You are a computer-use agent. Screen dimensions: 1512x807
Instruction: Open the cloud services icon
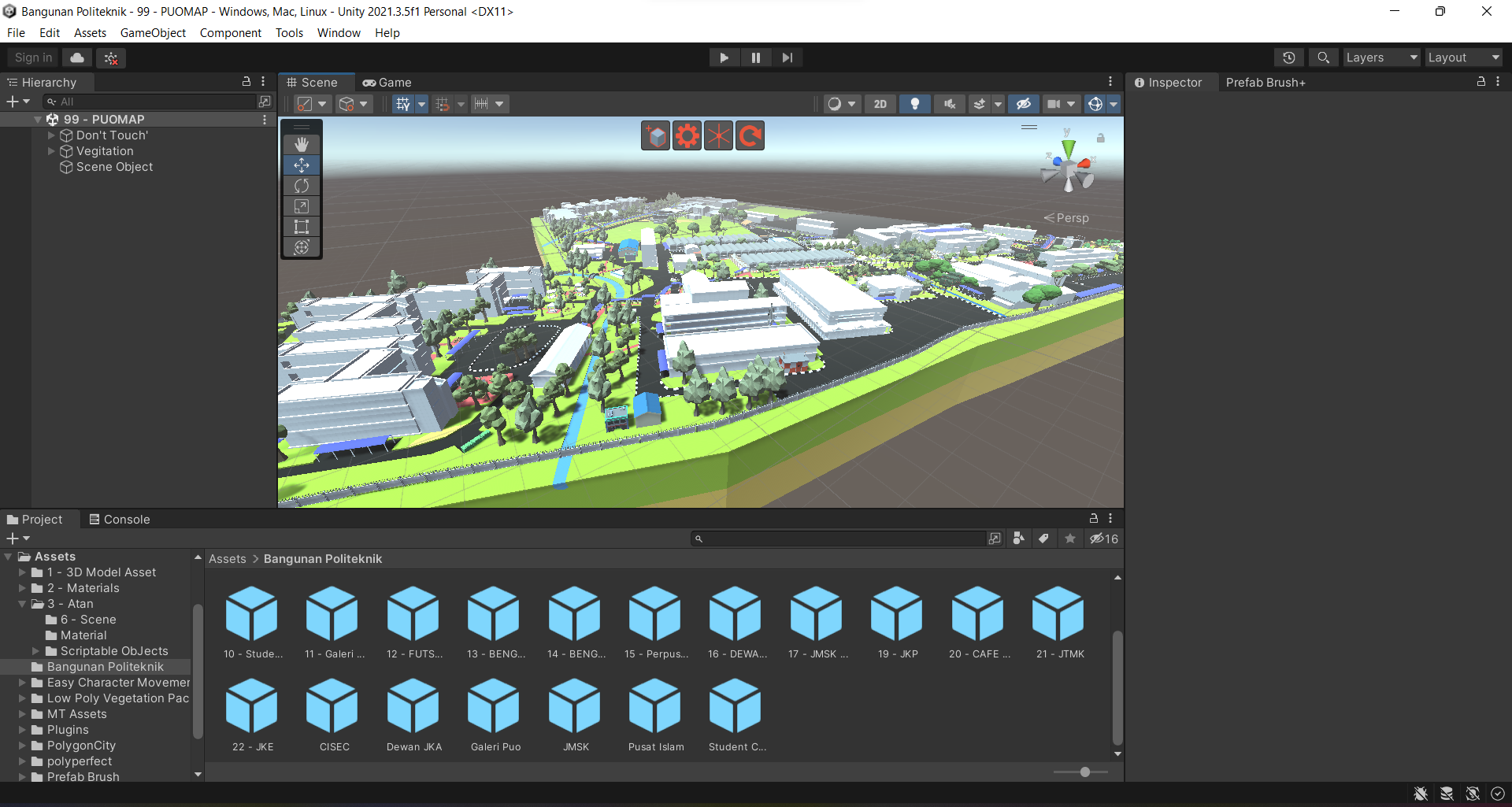point(77,57)
